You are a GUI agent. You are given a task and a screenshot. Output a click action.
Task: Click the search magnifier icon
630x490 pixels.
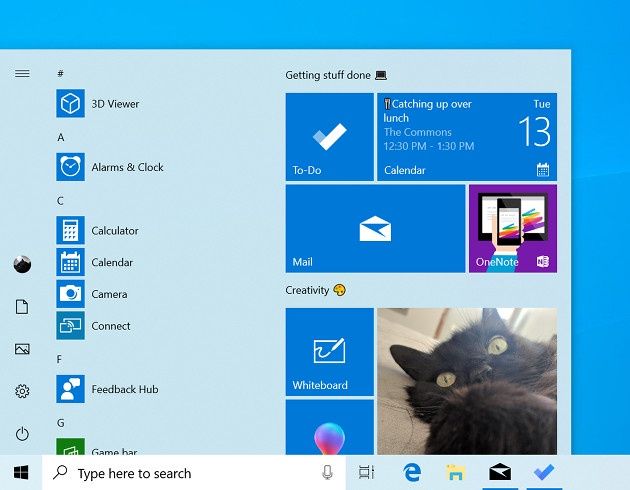pos(60,472)
